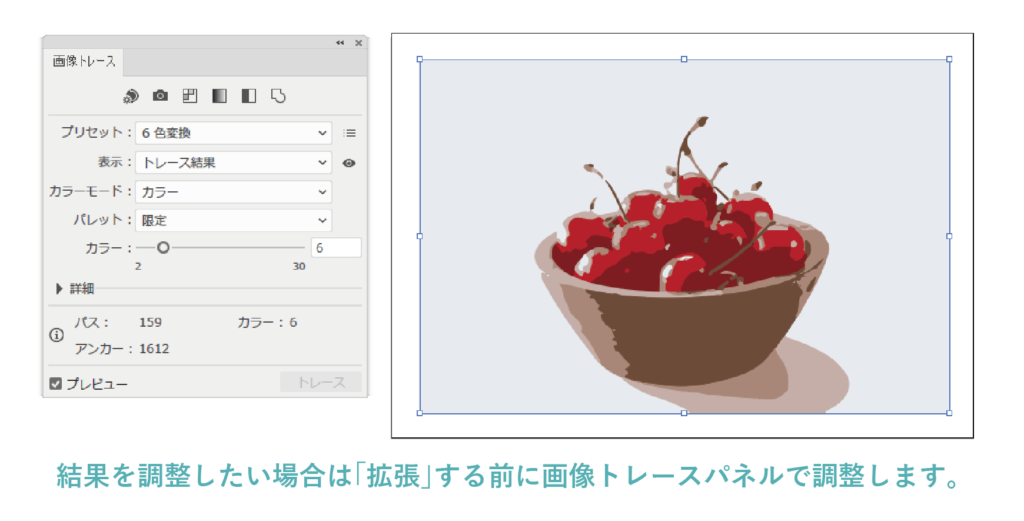Click the アンカー value 1612

[154, 349]
